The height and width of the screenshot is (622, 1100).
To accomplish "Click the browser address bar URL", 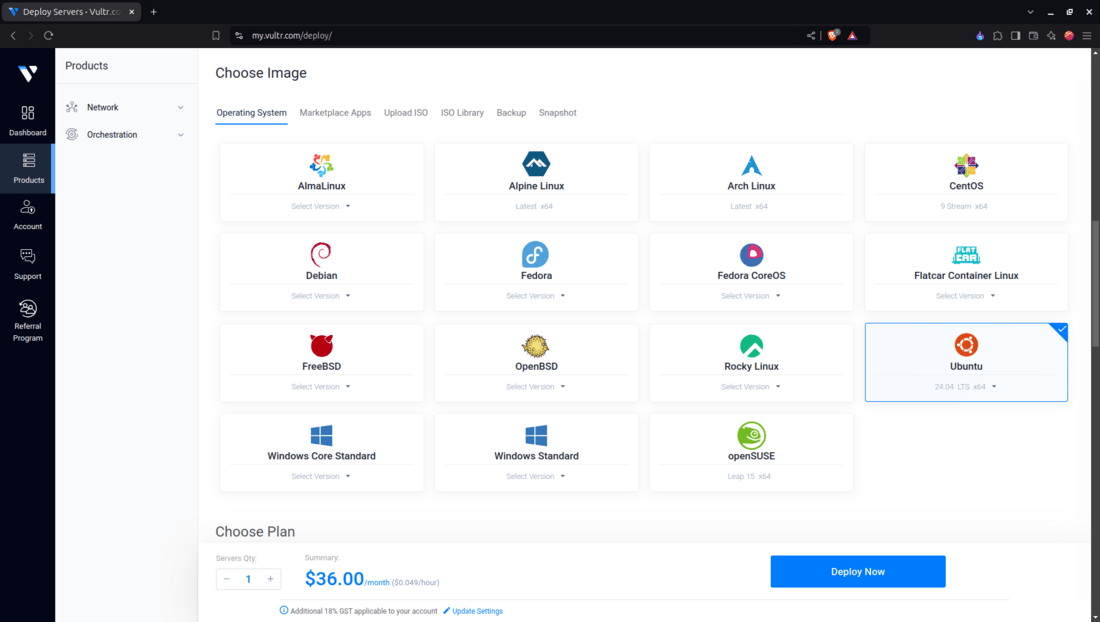I will pos(292,36).
